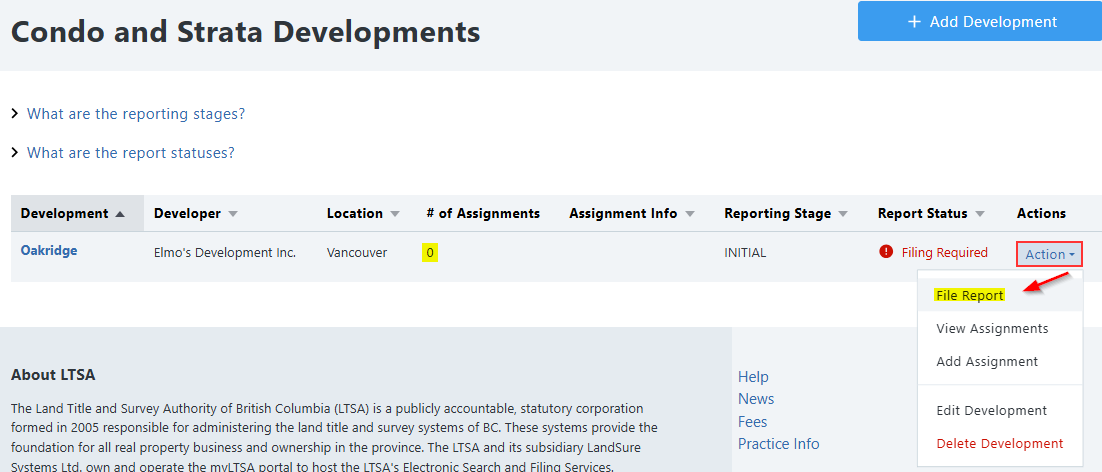Image resolution: width=1102 pixels, height=472 pixels.
Task: Select Add Assignment from the menu
Action: 987,361
